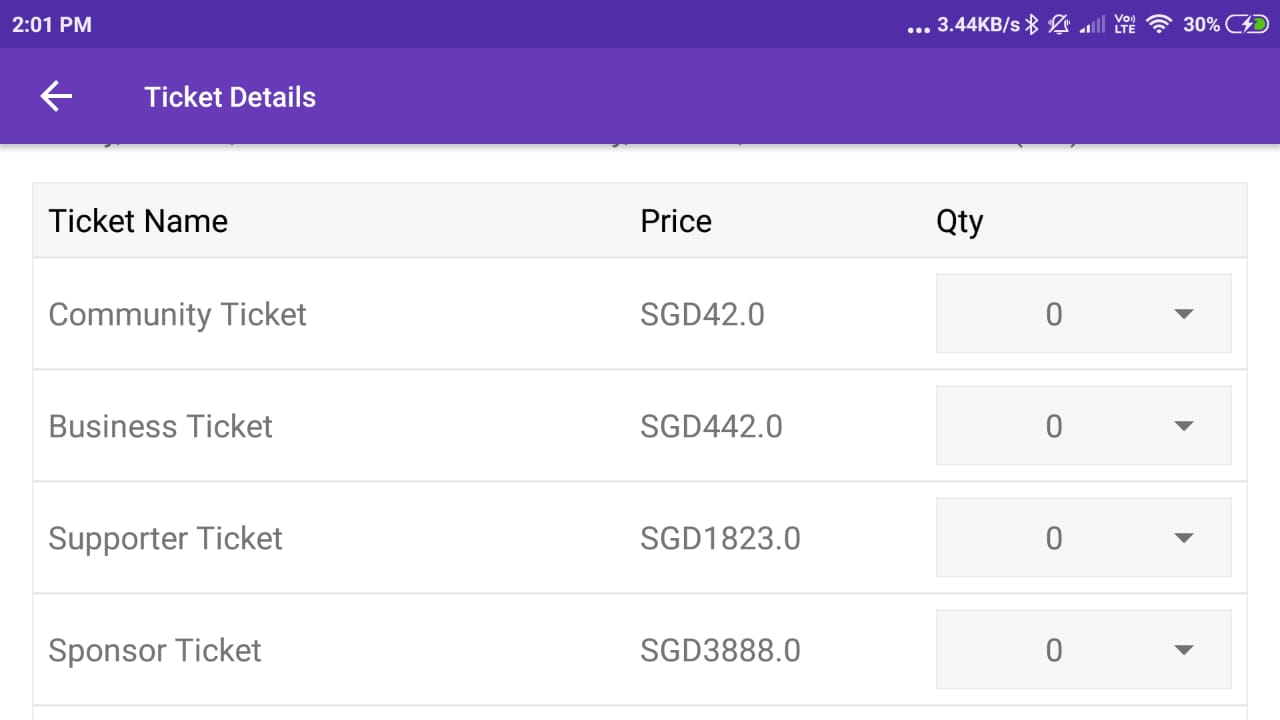
Task: Tap the Qty column header
Action: (959, 221)
